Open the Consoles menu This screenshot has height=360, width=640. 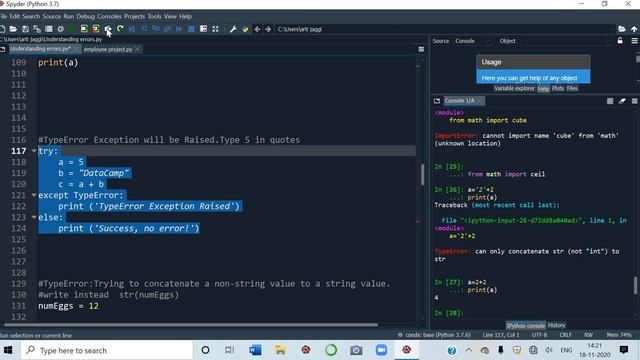coord(109,16)
